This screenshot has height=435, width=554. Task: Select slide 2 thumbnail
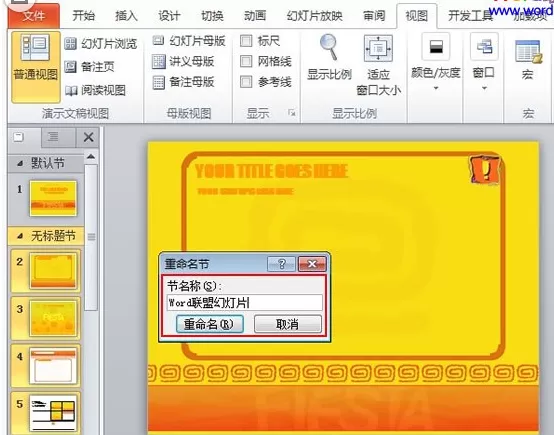coord(53,271)
